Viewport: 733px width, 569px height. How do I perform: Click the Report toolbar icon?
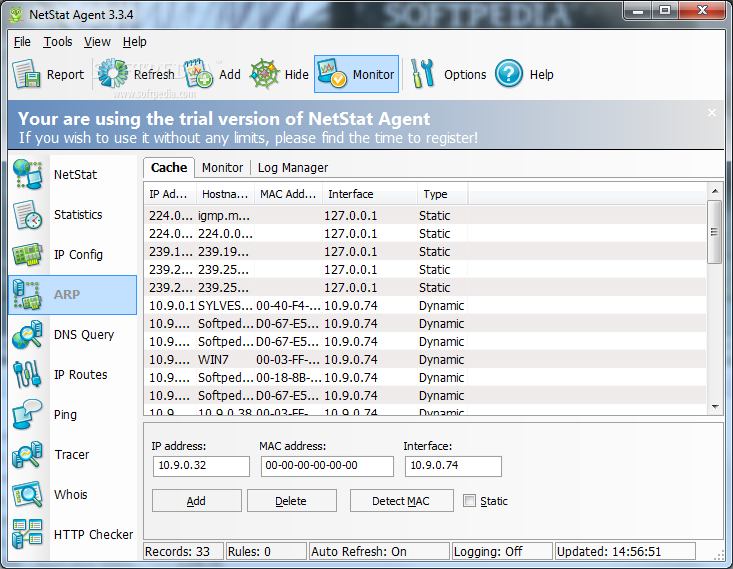(x=26, y=74)
